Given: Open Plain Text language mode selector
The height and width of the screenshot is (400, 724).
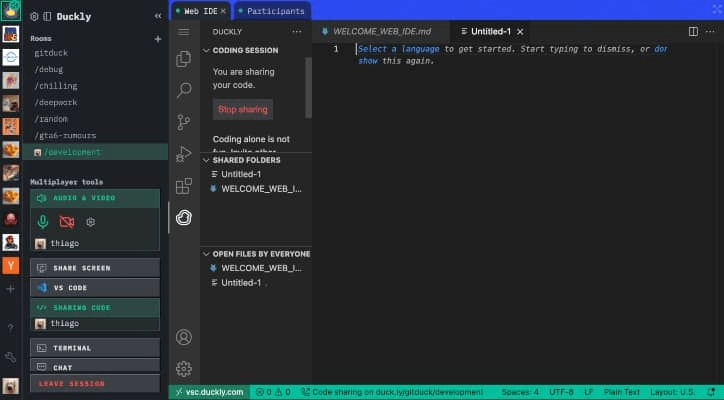Looking at the screenshot, I should tap(621, 392).
